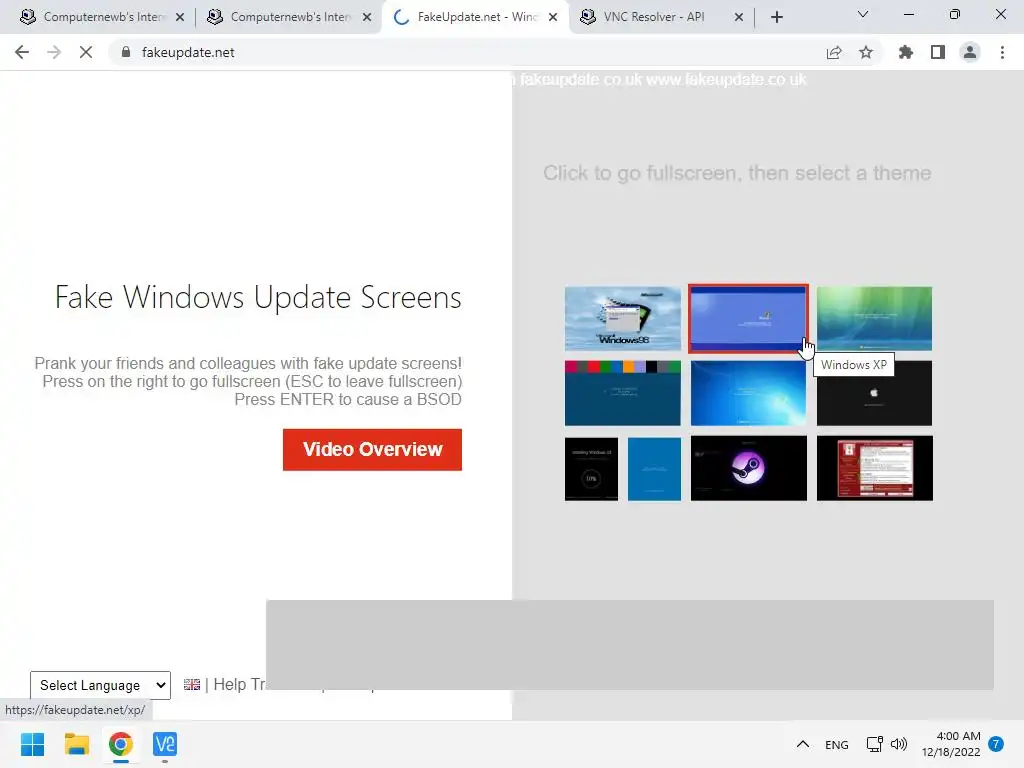
Task: Open the Extensions puzzle icon
Action: [x=906, y=52]
